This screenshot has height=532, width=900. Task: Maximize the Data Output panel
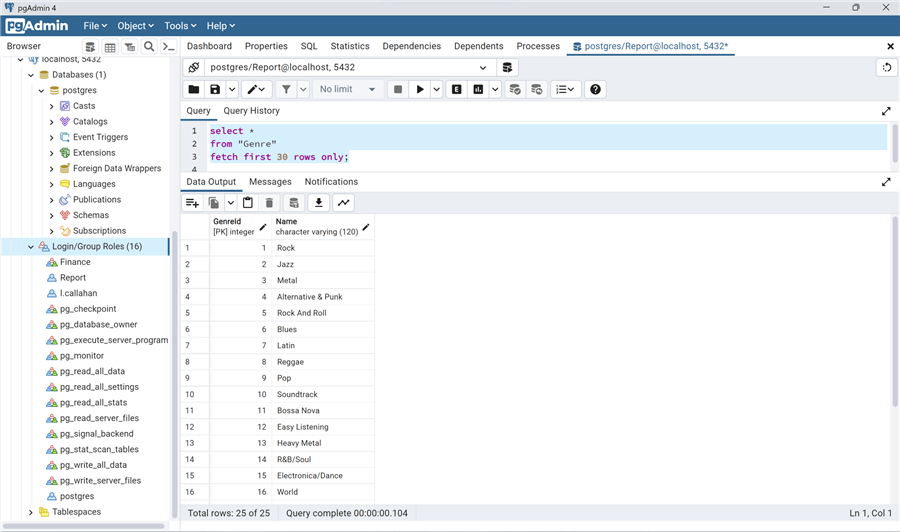[886, 182]
